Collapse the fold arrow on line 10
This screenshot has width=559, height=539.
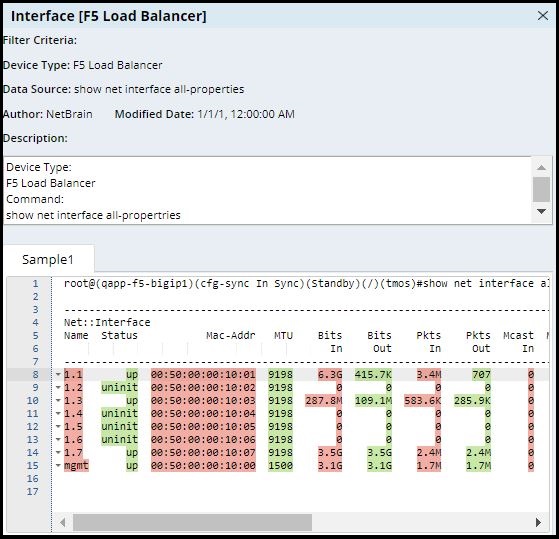tap(58, 400)
